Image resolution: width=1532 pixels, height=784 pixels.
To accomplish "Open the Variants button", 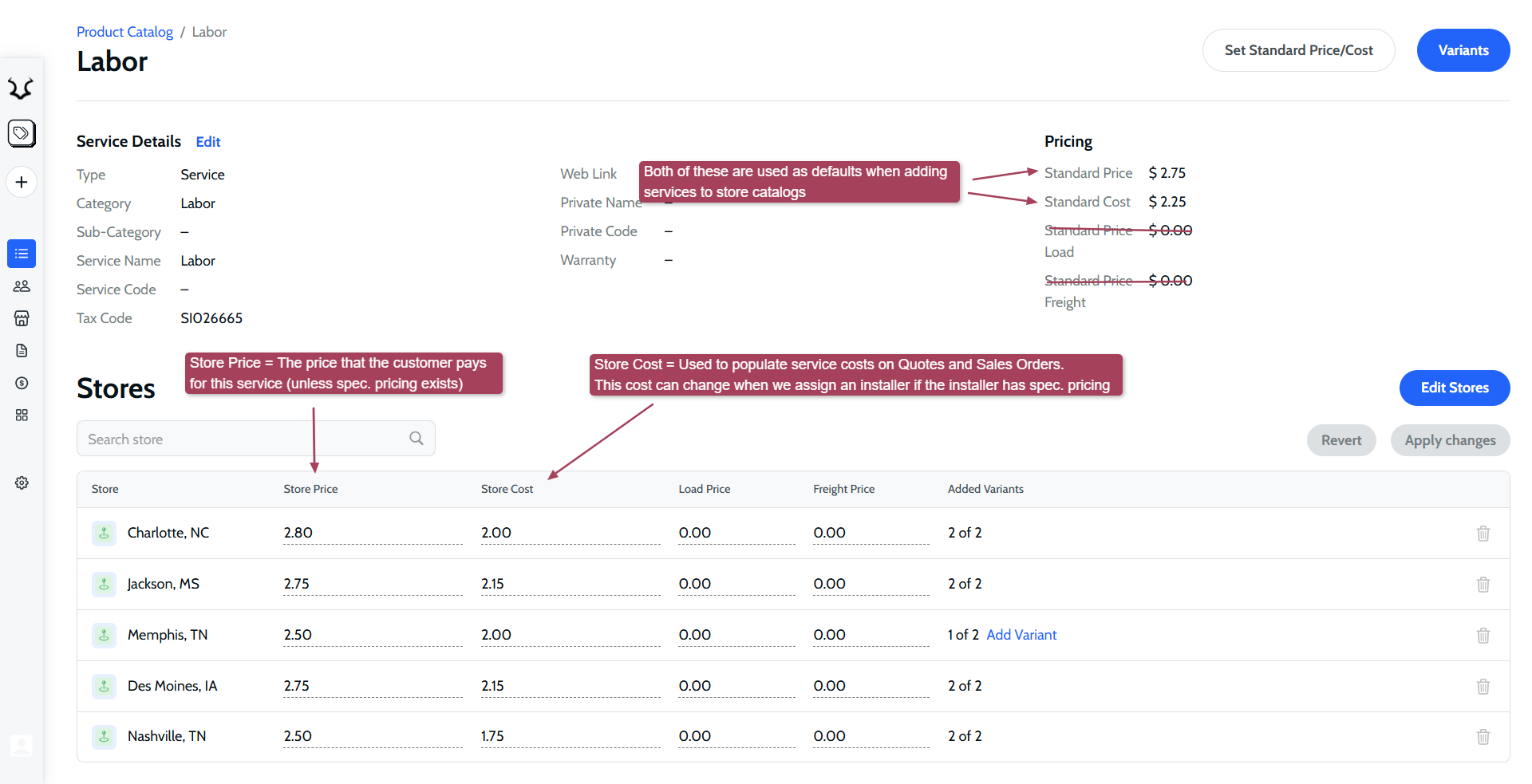I will (1463, 50).
